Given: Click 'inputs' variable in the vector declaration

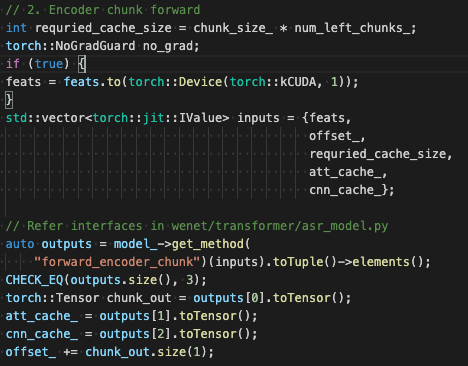Looking at the screenshot, I should [258, 118].
